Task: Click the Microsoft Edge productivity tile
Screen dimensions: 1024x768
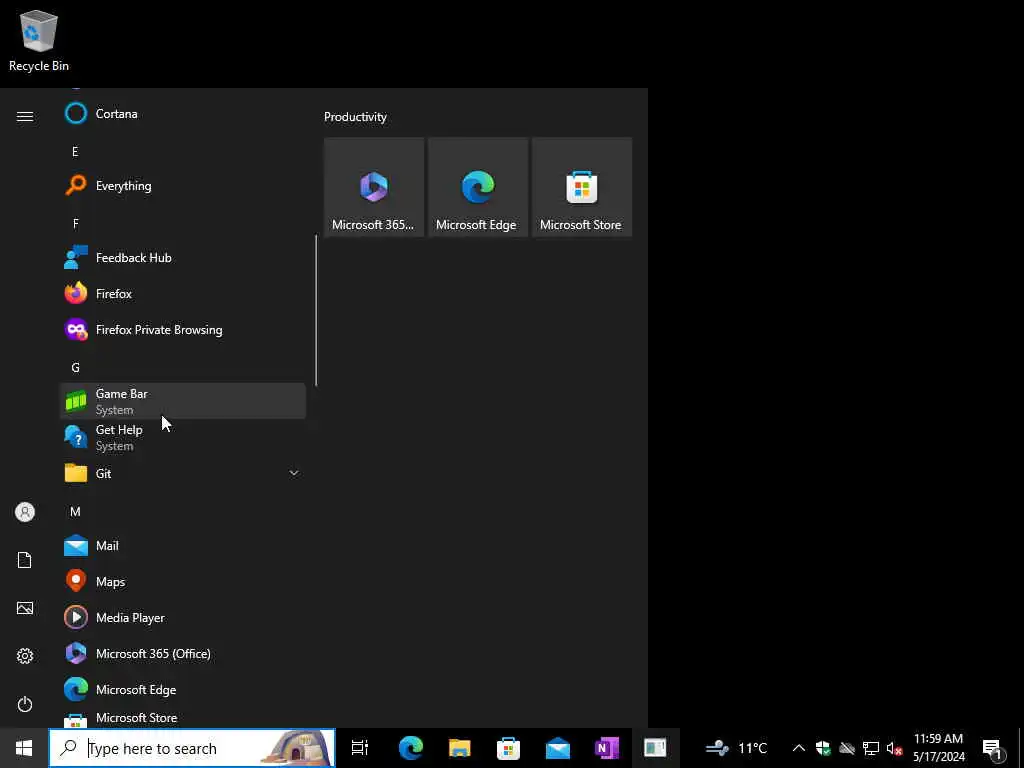Action: coord(477,187)
